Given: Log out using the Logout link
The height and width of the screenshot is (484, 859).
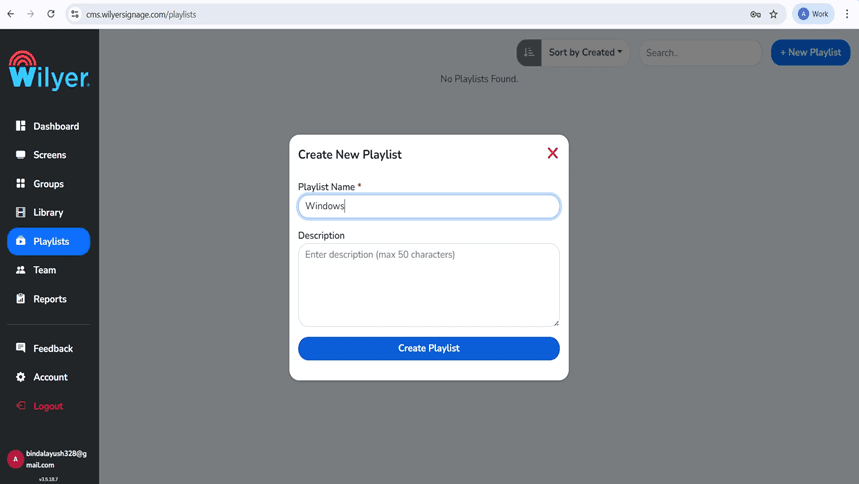Looking at the screenshot, I should pyautogui.click(x=48, y=406).
